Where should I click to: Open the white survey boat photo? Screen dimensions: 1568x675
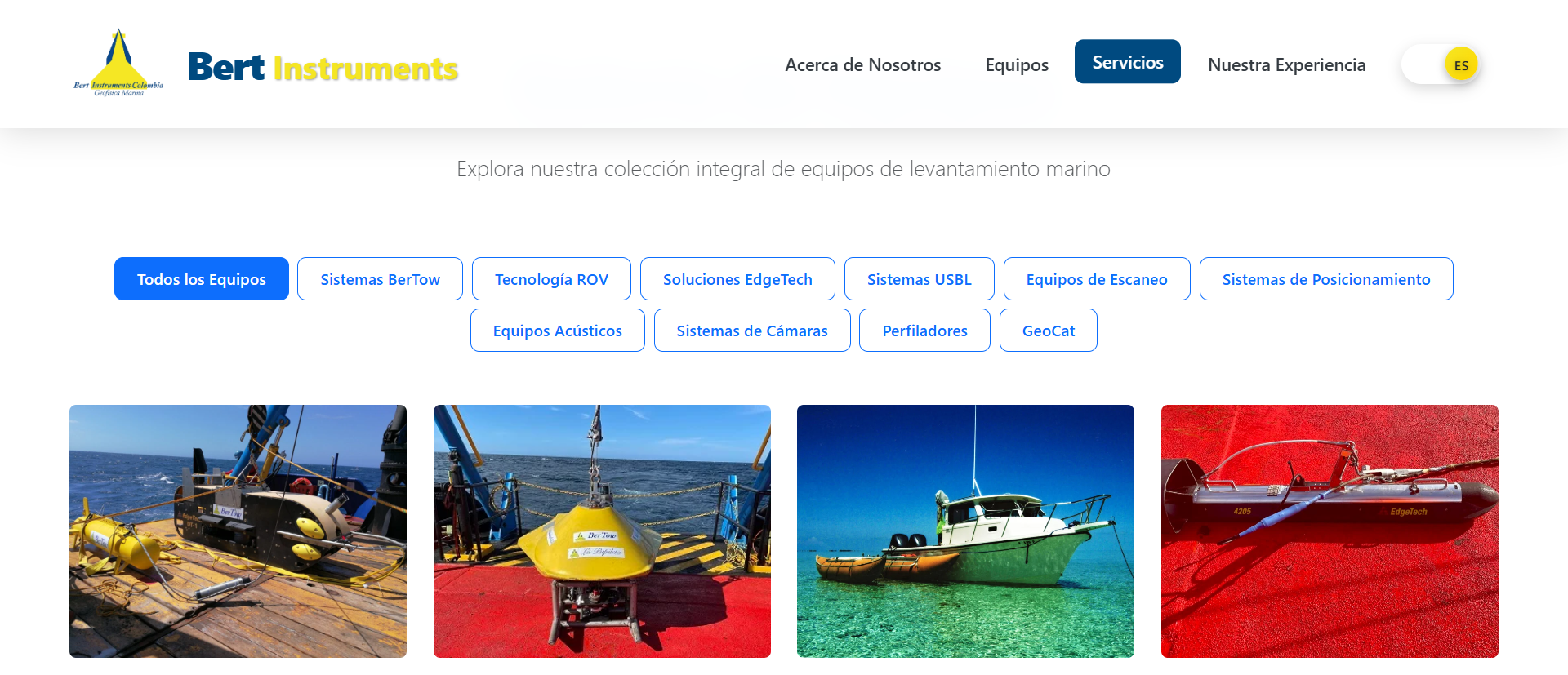965,531
